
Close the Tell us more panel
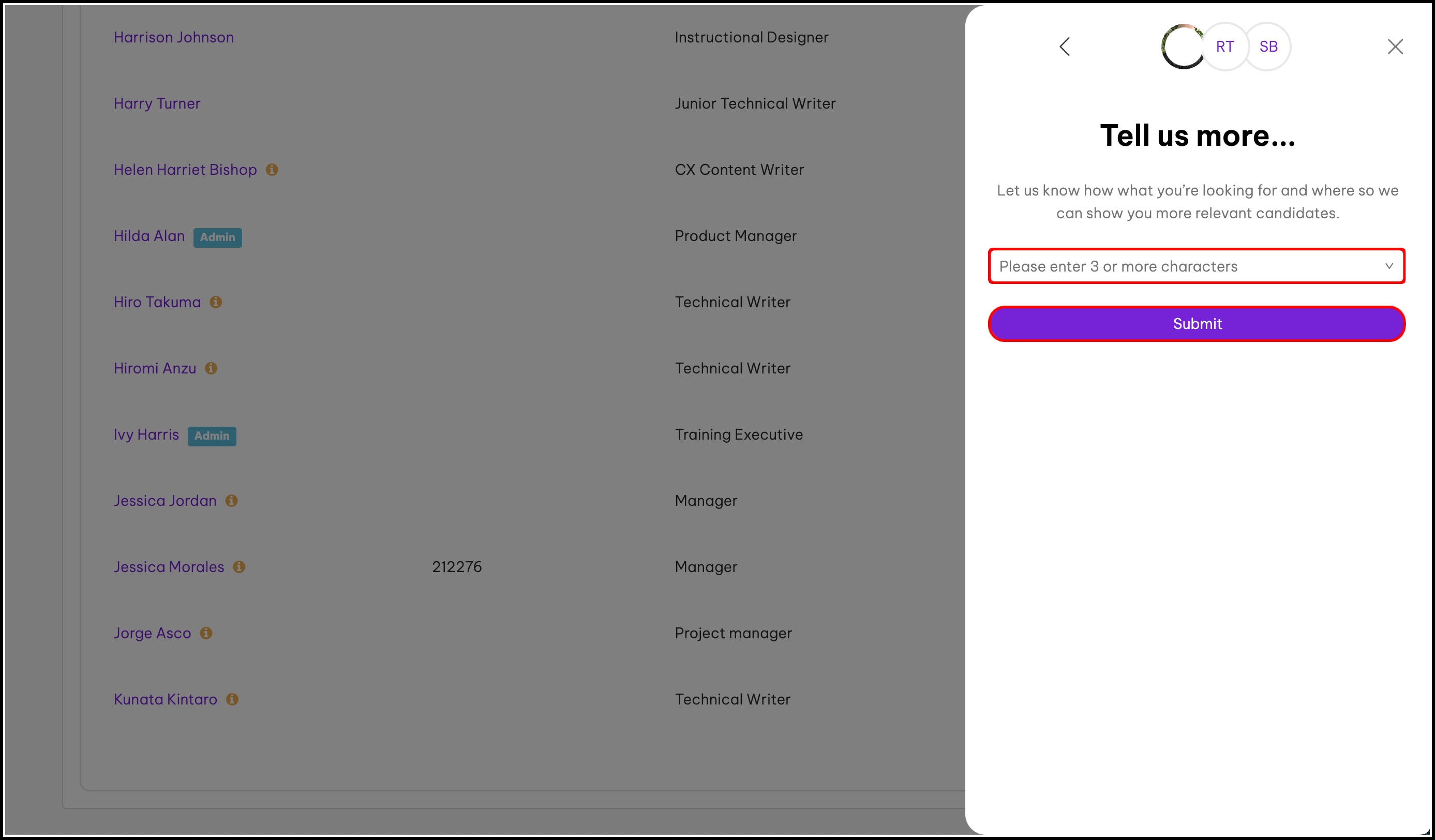[x=1395, y=47]
